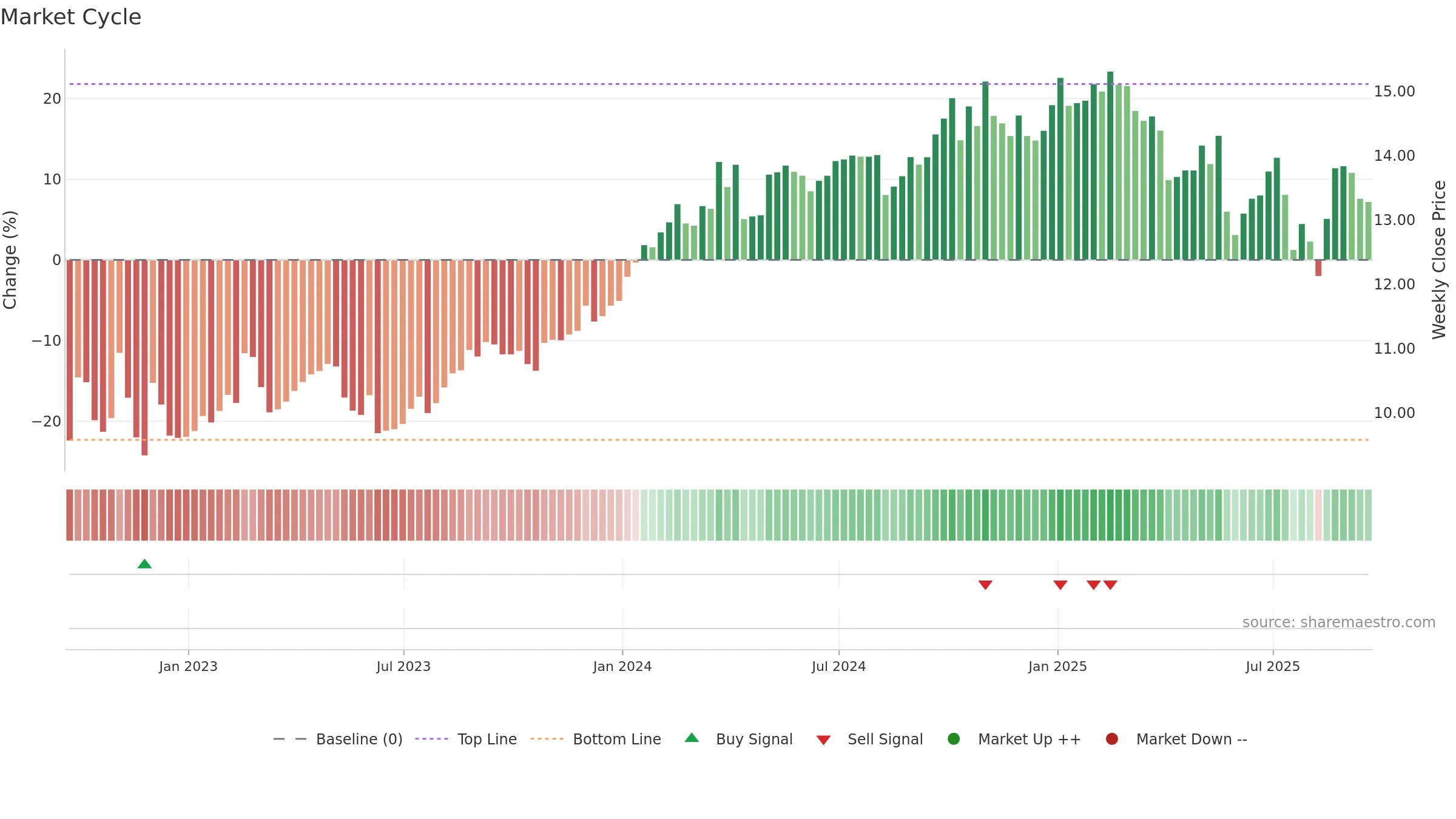The width and height of the screenshot is (1456, 819).
Task: Click the 15.00 right axis value
Action: (1394, 92)
